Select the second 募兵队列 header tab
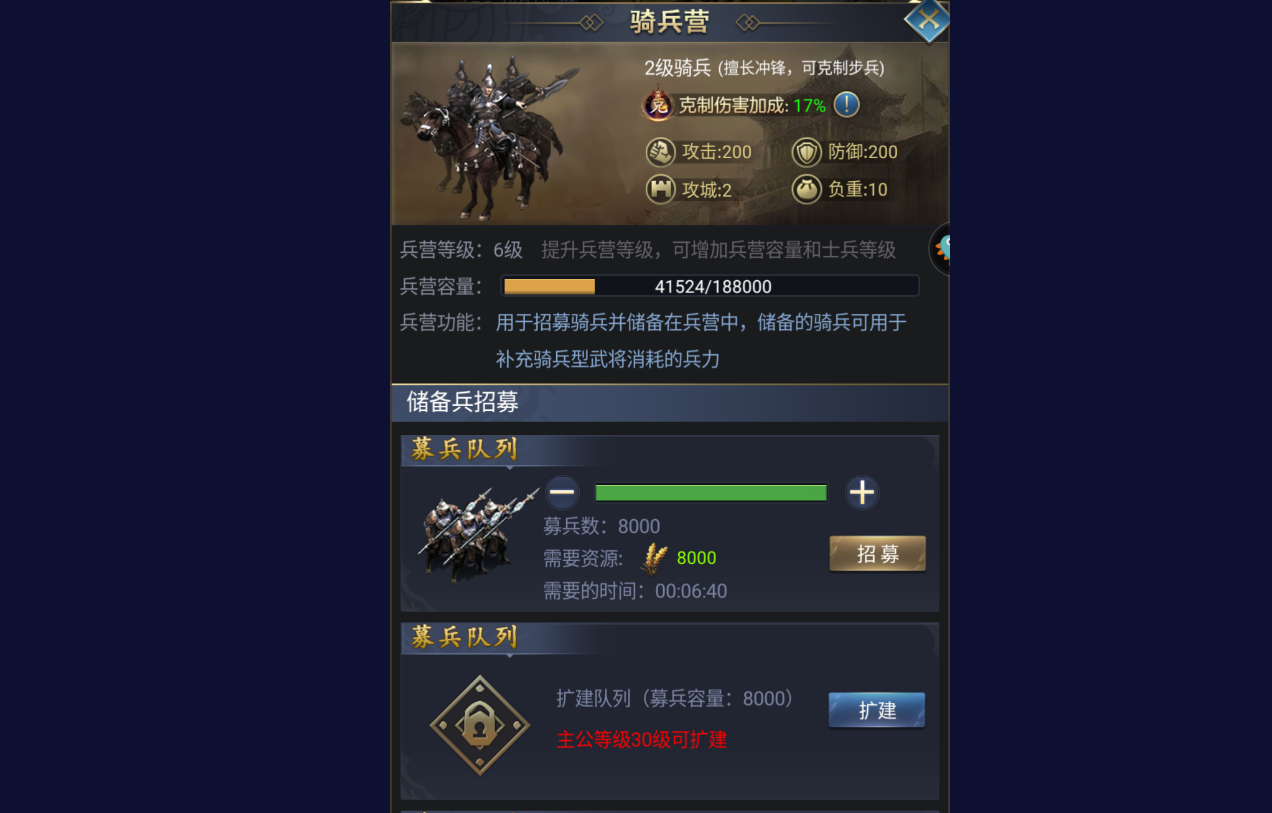Image resolution: width=1272 pixels, height=813 pixels. click(x=465, y=637)
